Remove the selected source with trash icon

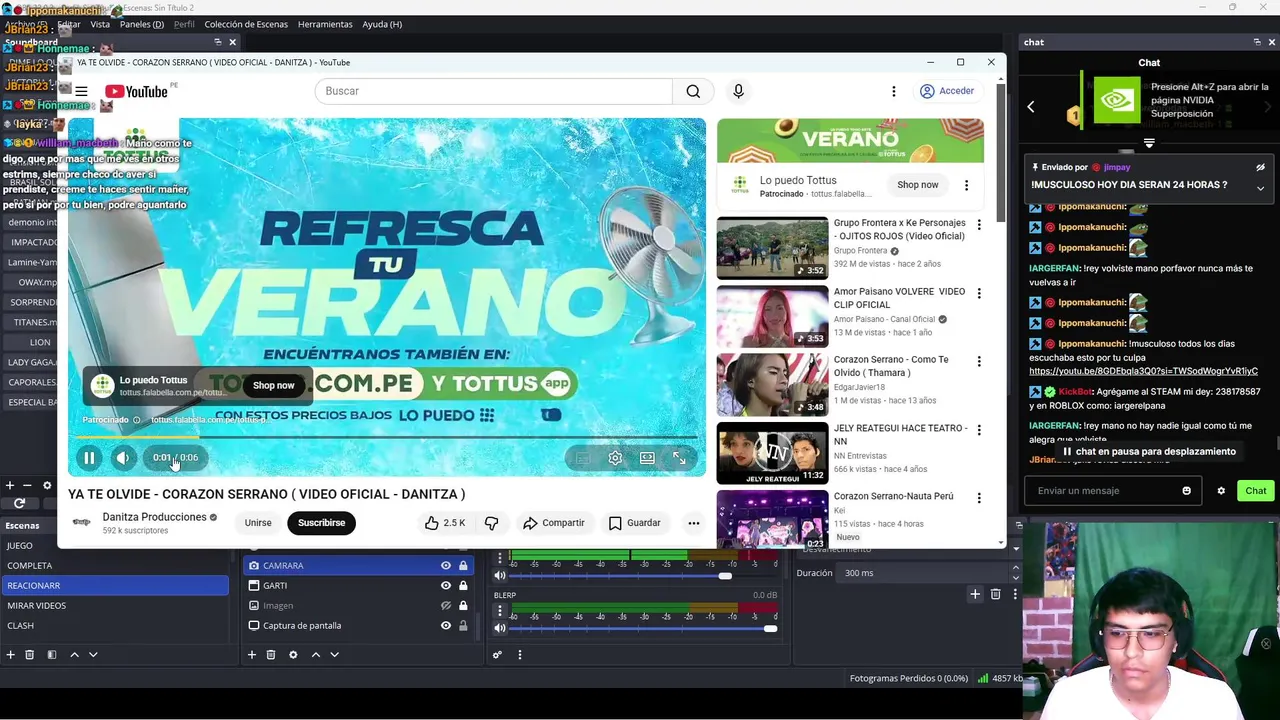[x=271, y=655]
